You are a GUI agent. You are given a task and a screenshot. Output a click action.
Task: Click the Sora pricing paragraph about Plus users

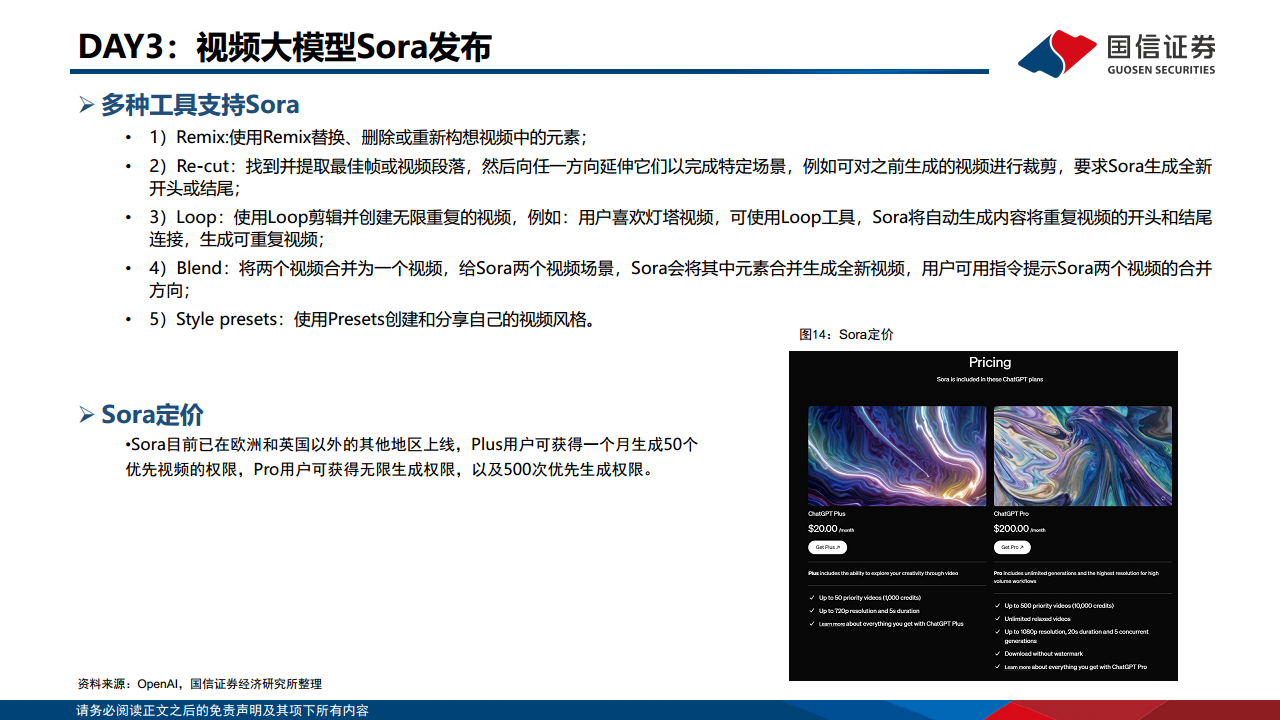(412, 456)
